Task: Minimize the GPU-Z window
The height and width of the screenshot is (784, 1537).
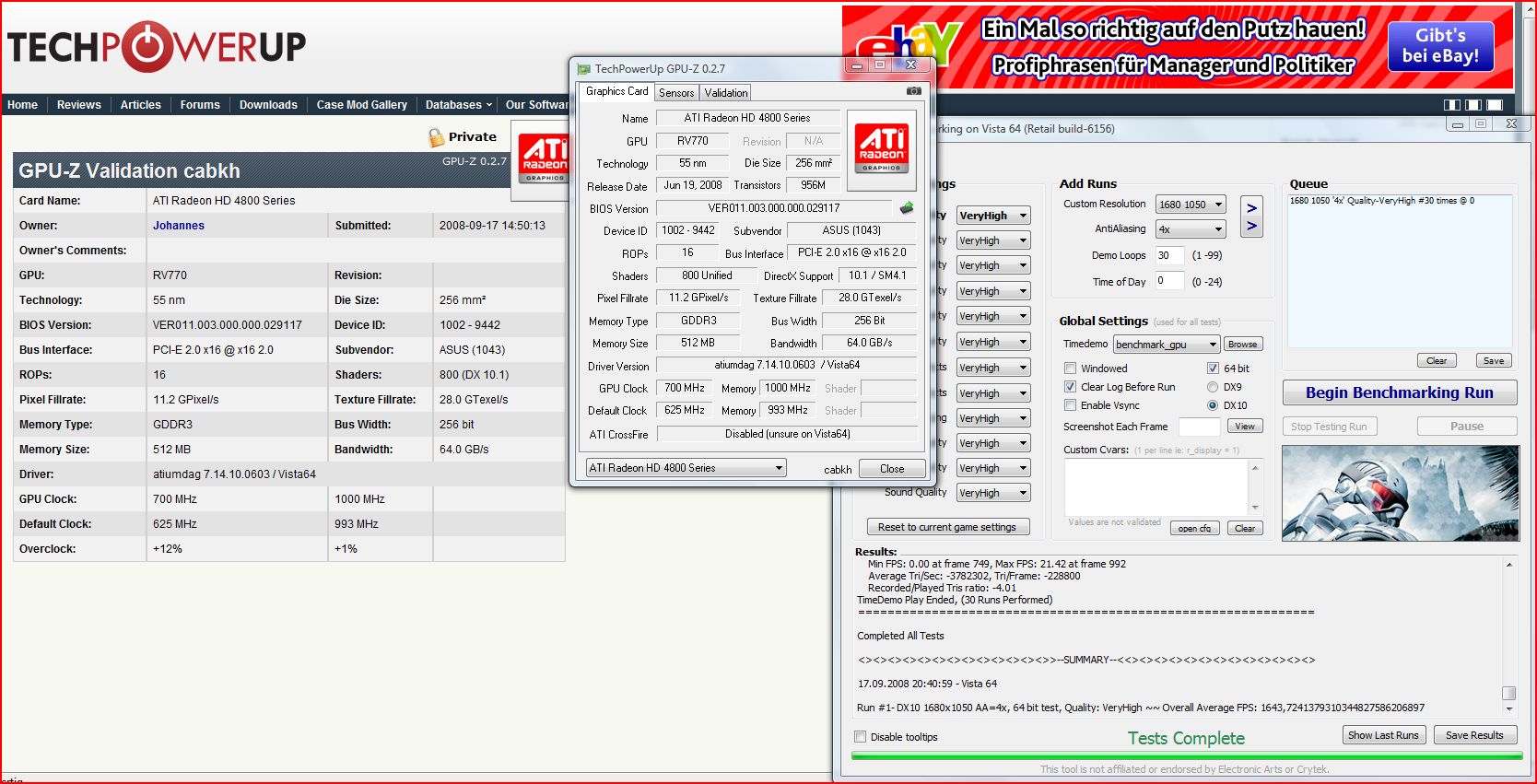Action: (857, 65)
